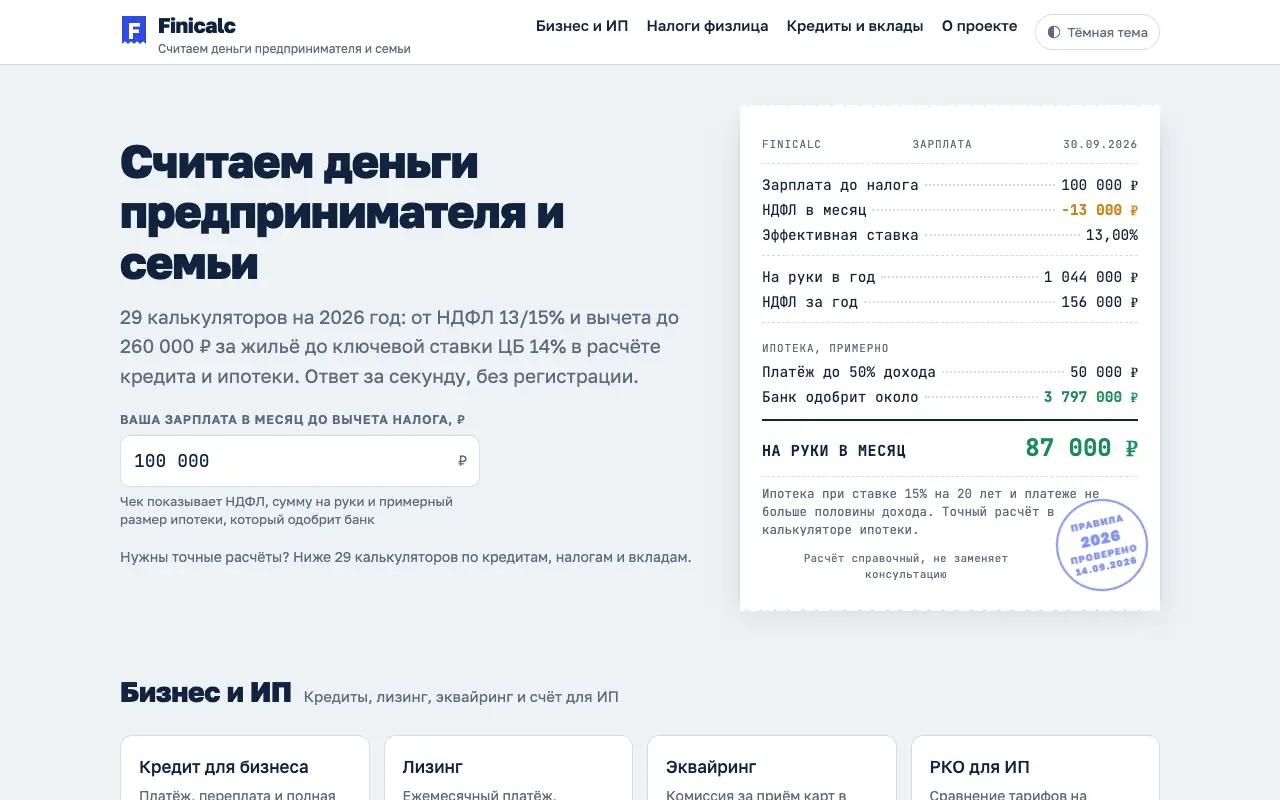Click the header tagline under Finicalc
Viewport: 1280px width, 800px height.
(x=284, y=48)
